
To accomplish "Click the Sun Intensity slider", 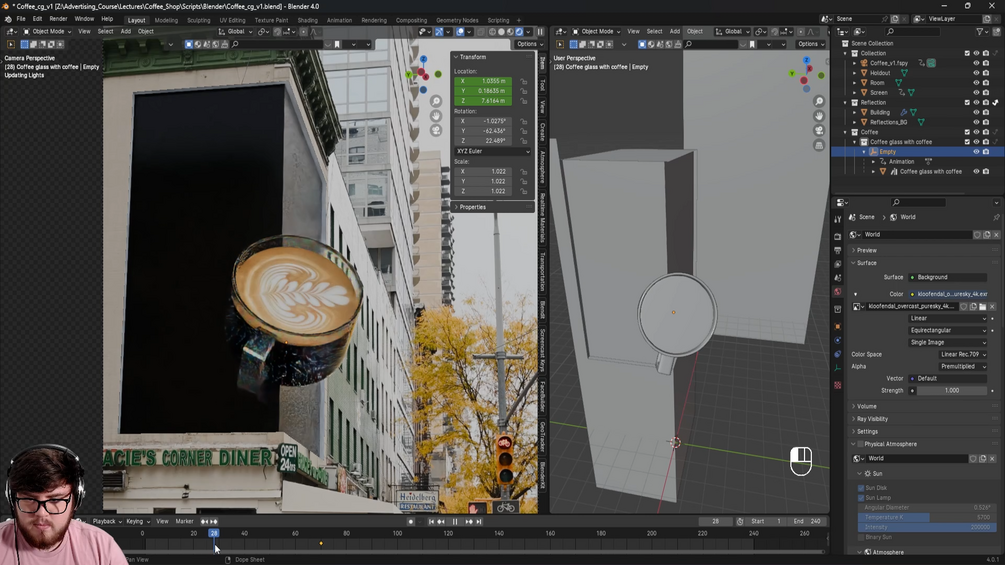I will pyautogui.click(x=926, y=527).
